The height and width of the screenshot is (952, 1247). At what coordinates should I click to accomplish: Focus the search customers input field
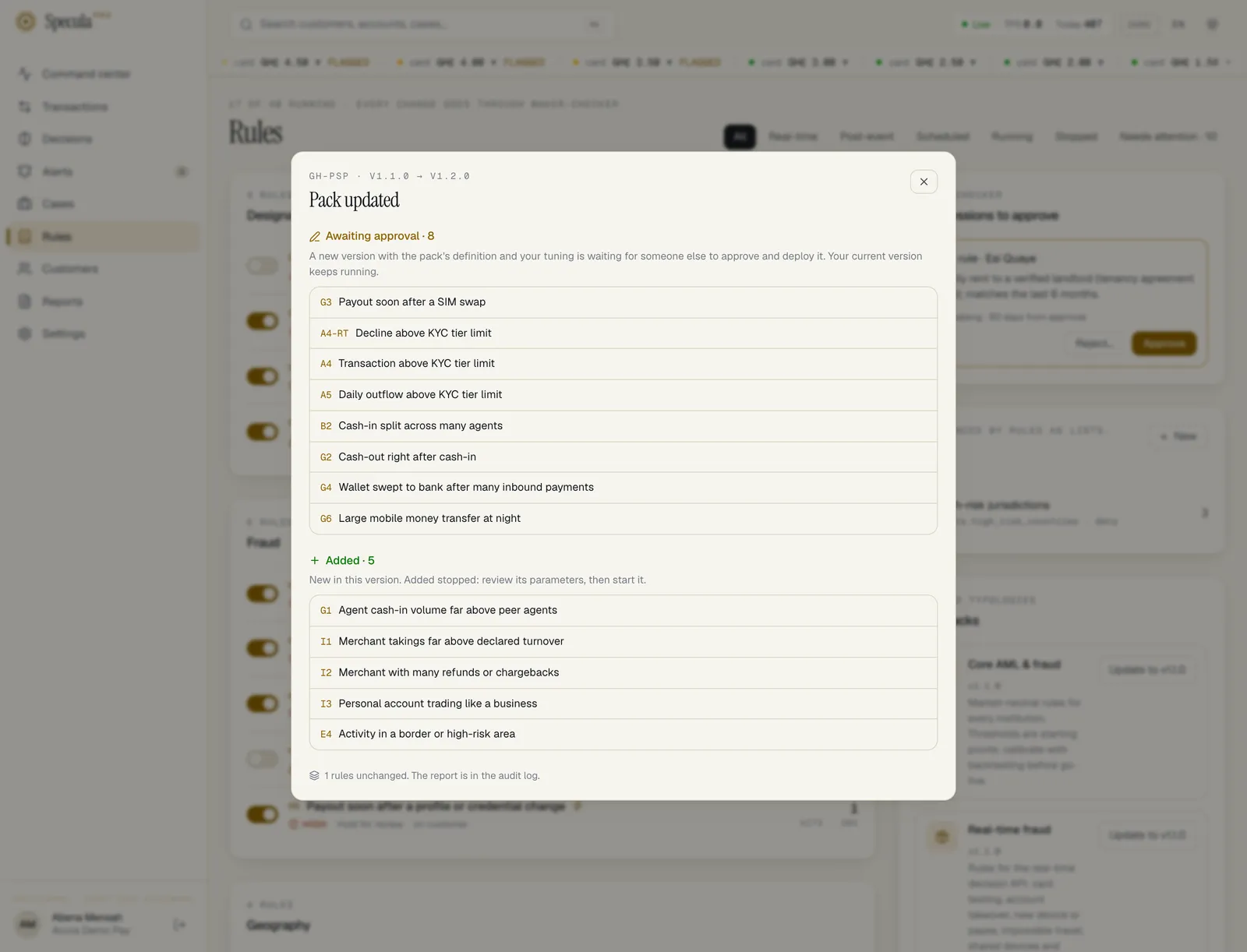point(422,24)
